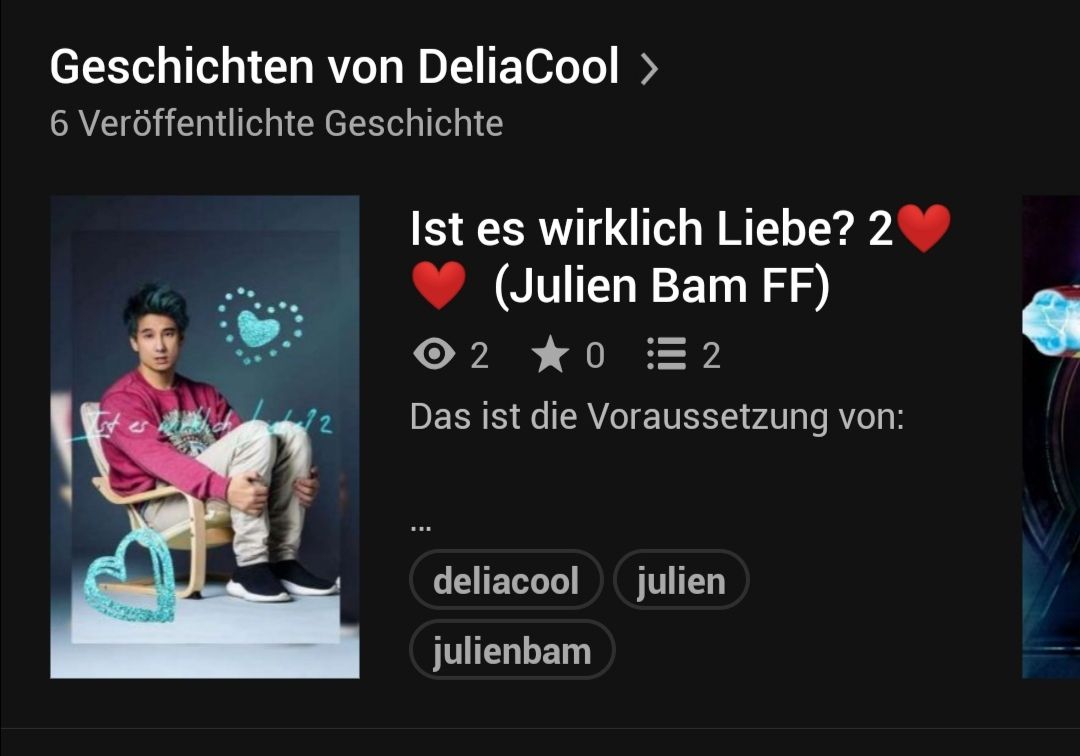The width and height of the screenshot is (1080, 756).
Task: Select the vote count 0 next to the star
Action: coord(595,356)
